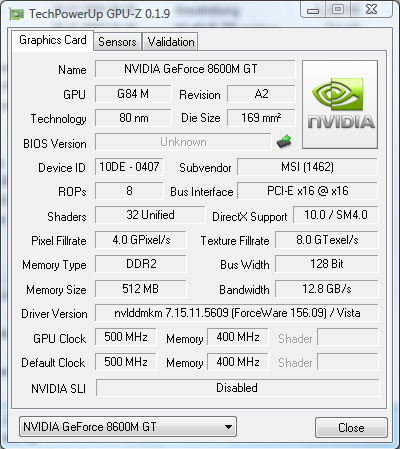Click the Pixel Fillrate field 4.0 GPixel/s

pos(141,240)
